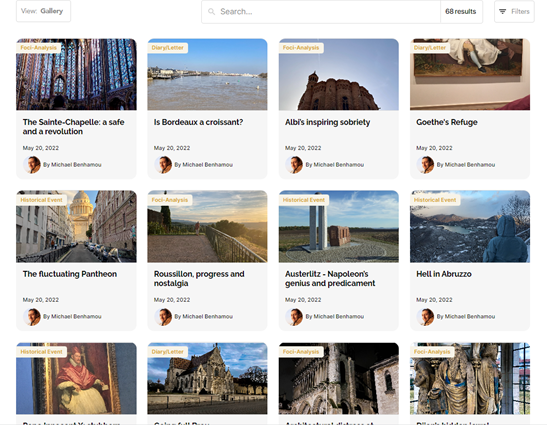Click May 20, 2022 date on Goethe's Refuge card
This screenshot has width=547, height=425.
pyautogui.click(x=434, y=148)
